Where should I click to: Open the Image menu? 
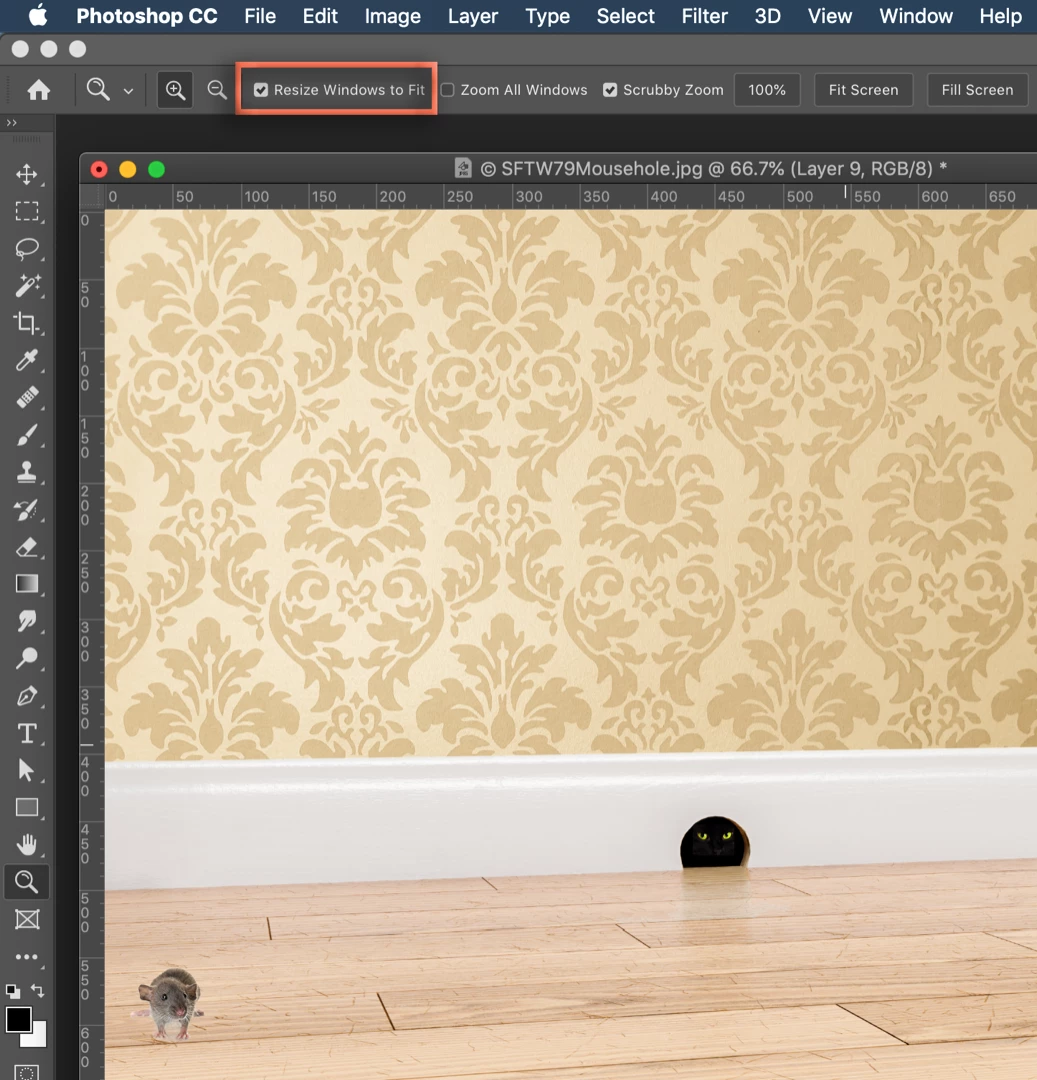coord(392,16)
